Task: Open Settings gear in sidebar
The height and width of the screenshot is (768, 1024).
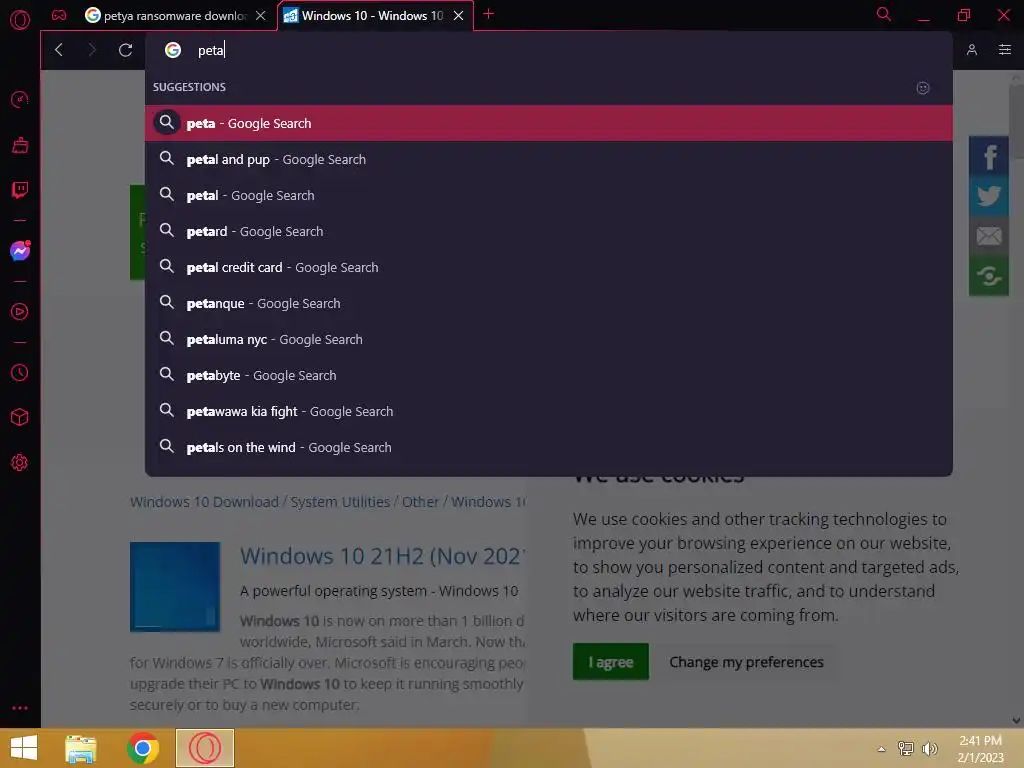Action: coord(20,462)
